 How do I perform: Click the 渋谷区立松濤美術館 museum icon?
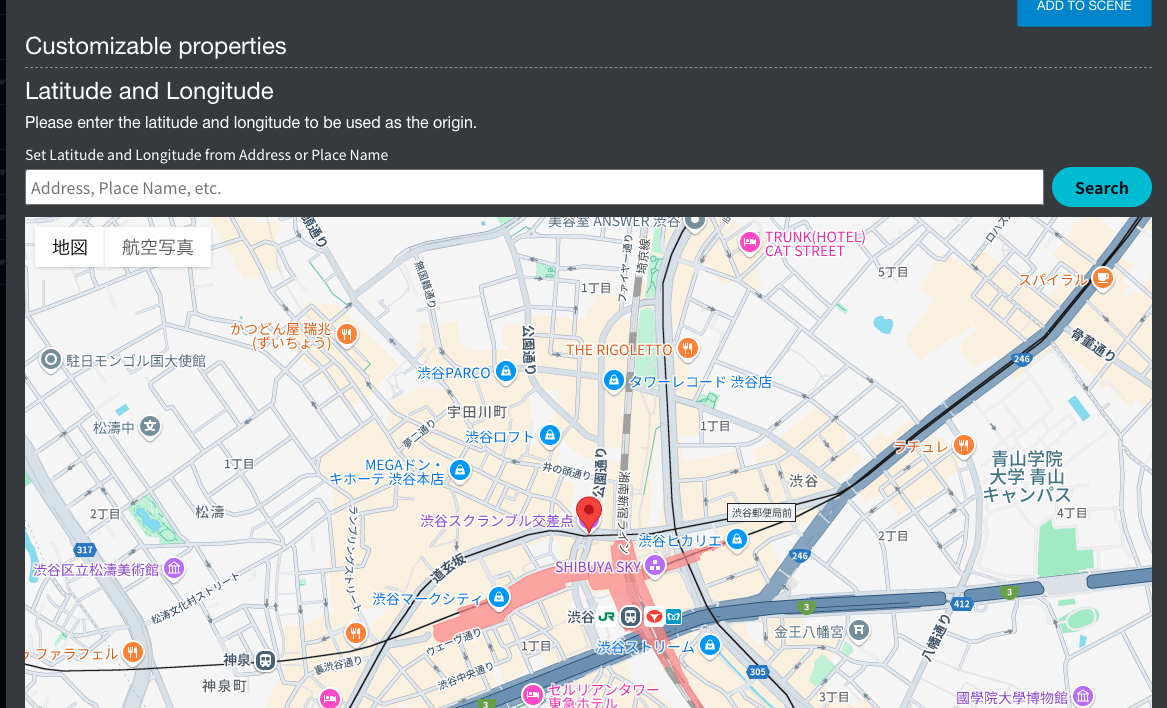174,569
